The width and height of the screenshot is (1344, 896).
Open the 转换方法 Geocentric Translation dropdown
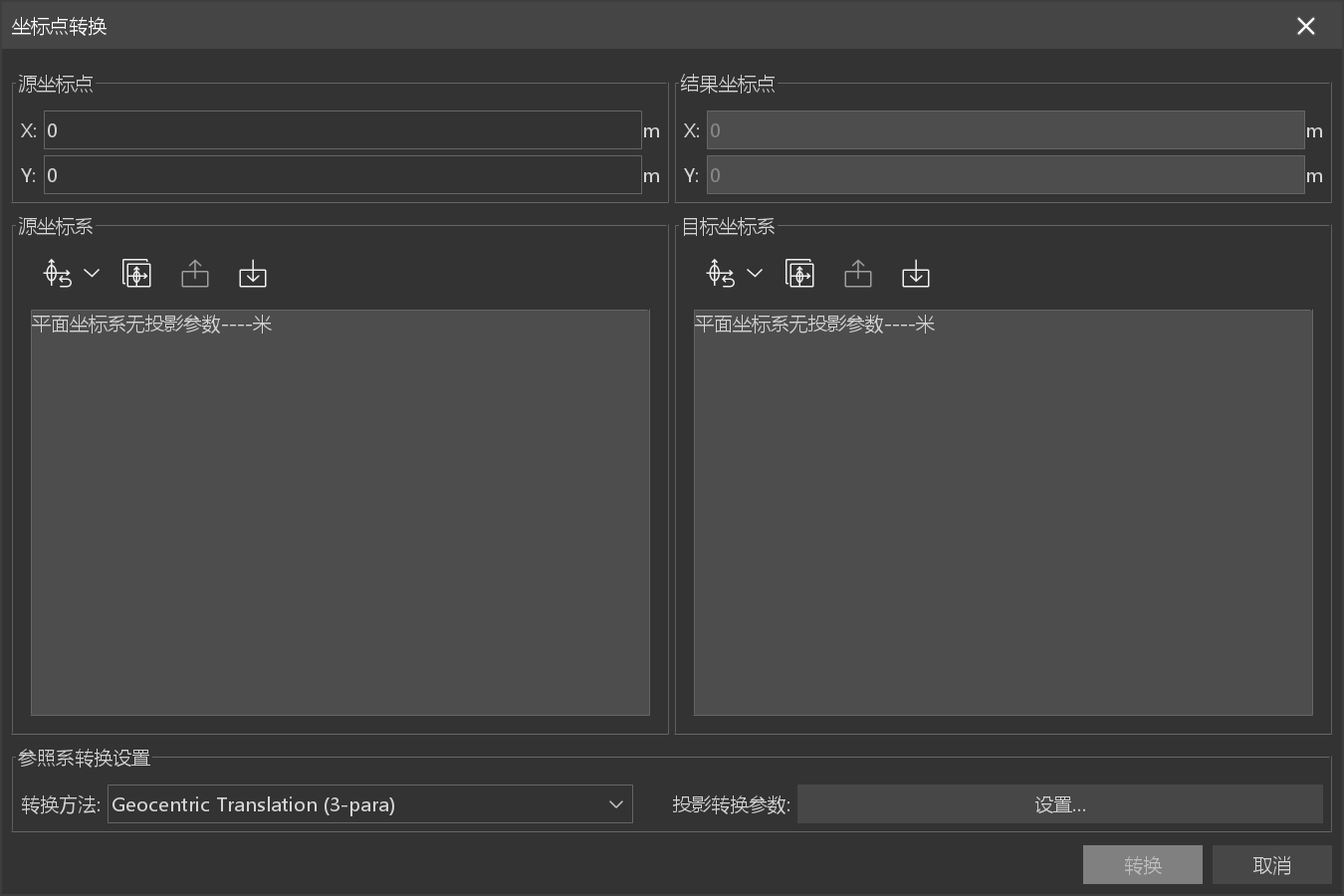(x=369, y=804)
